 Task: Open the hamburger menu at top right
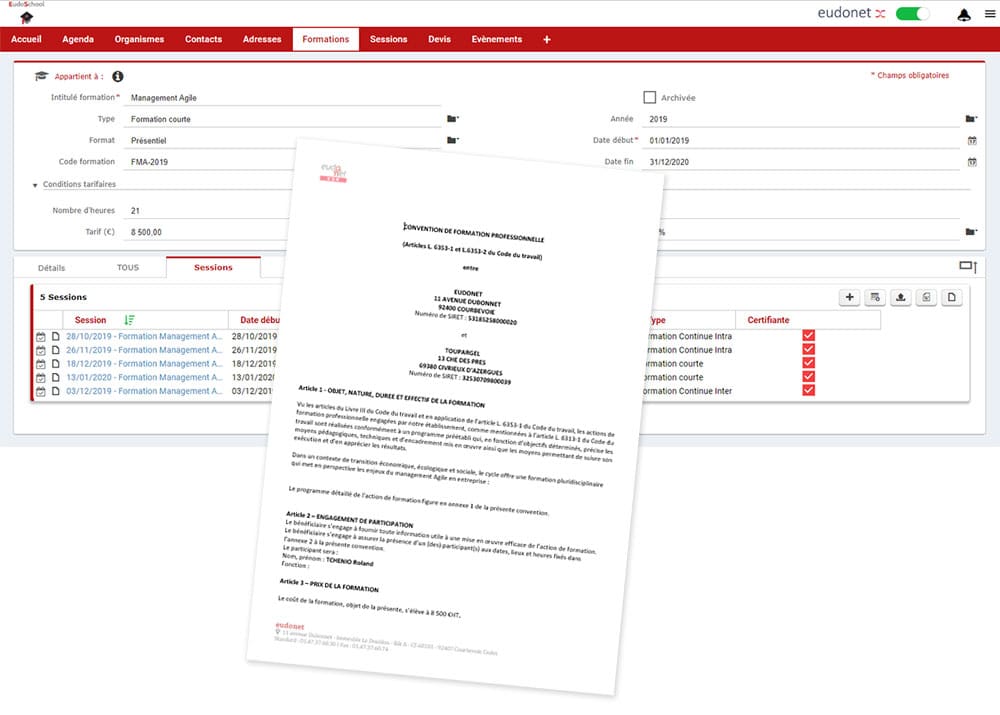pyautogui.click(x=990, y=14)
